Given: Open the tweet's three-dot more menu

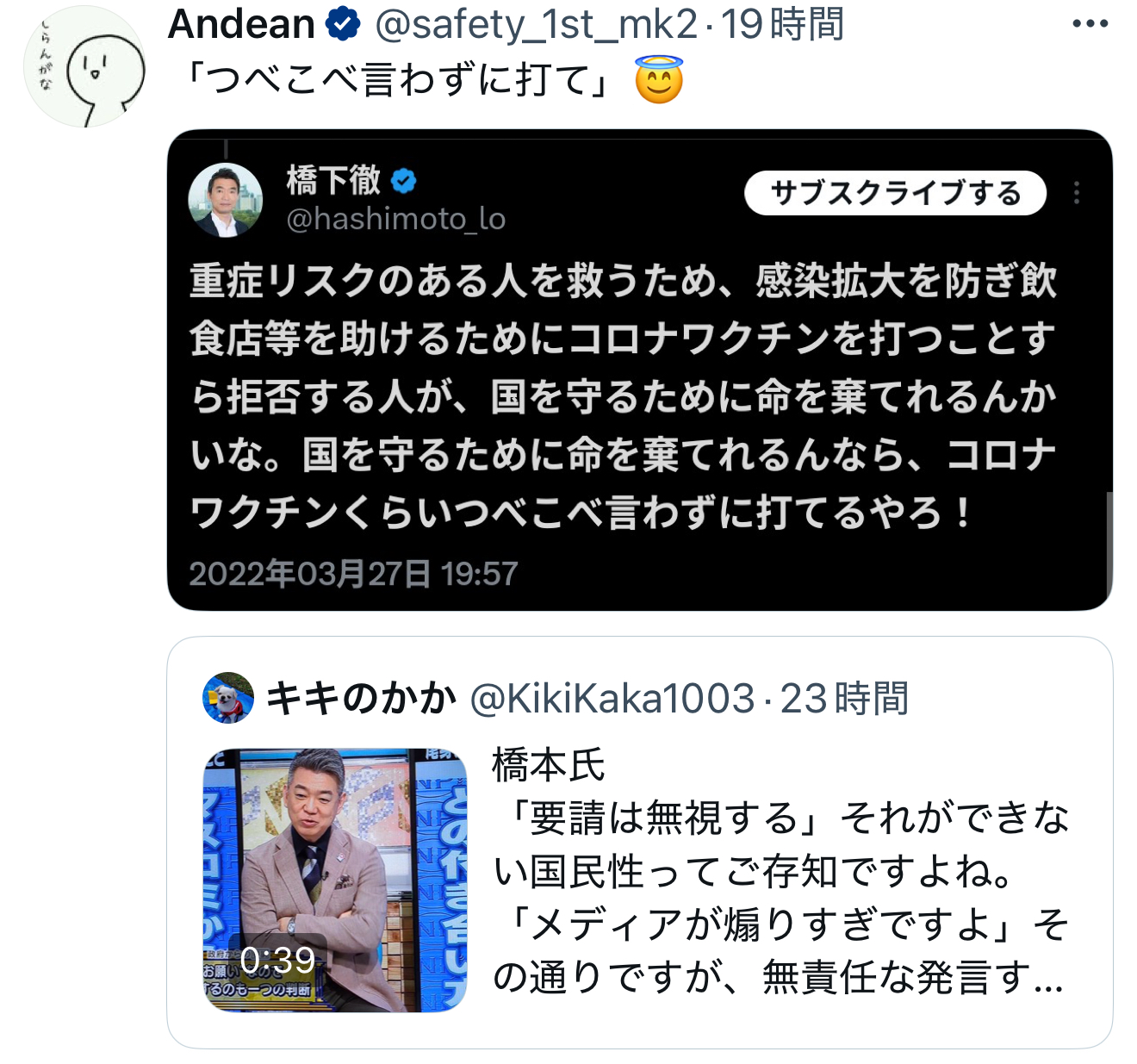Looking at the screenshot, I should (x=1090, y=24).
